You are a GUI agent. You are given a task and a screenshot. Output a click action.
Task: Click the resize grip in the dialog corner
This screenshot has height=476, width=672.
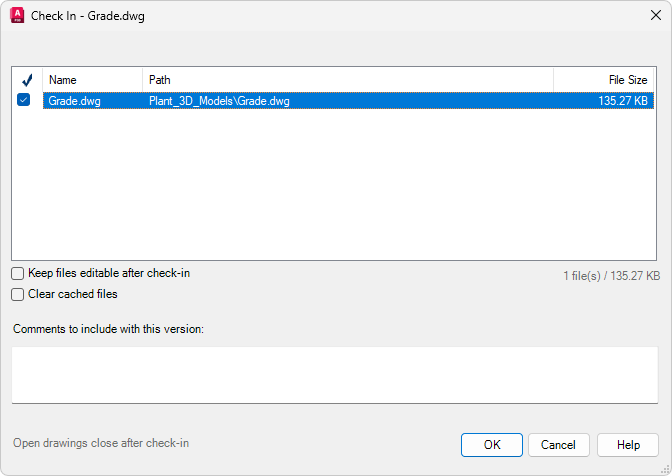(x=664, y=468)
